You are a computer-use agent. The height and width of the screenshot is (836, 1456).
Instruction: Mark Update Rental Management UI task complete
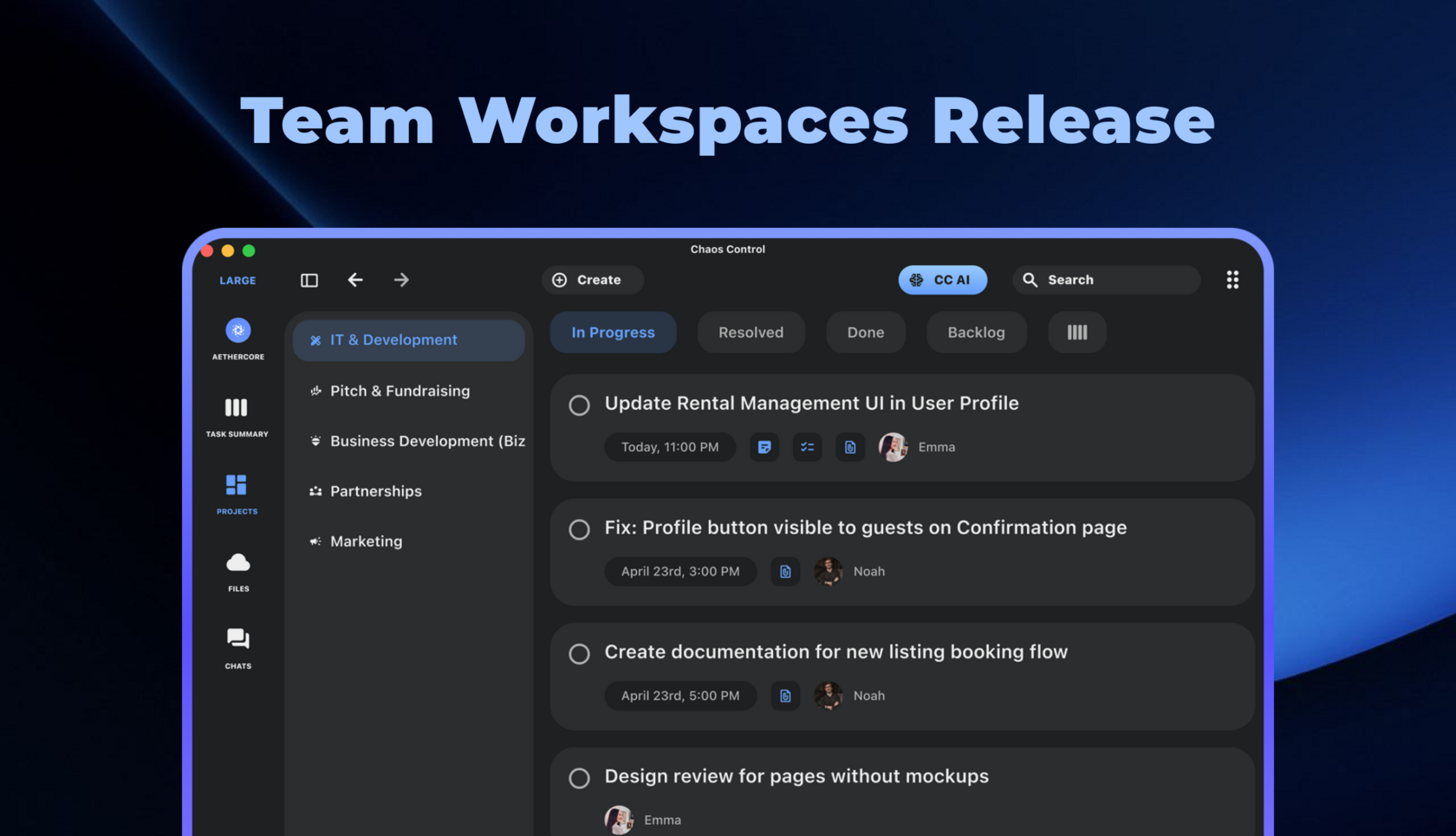point(580,405)
